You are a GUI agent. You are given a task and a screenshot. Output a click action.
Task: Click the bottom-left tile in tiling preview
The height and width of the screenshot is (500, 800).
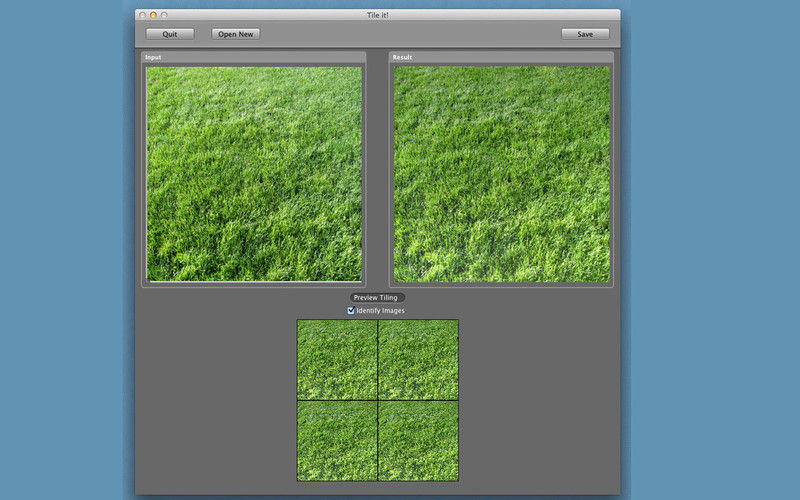(337, 441)
